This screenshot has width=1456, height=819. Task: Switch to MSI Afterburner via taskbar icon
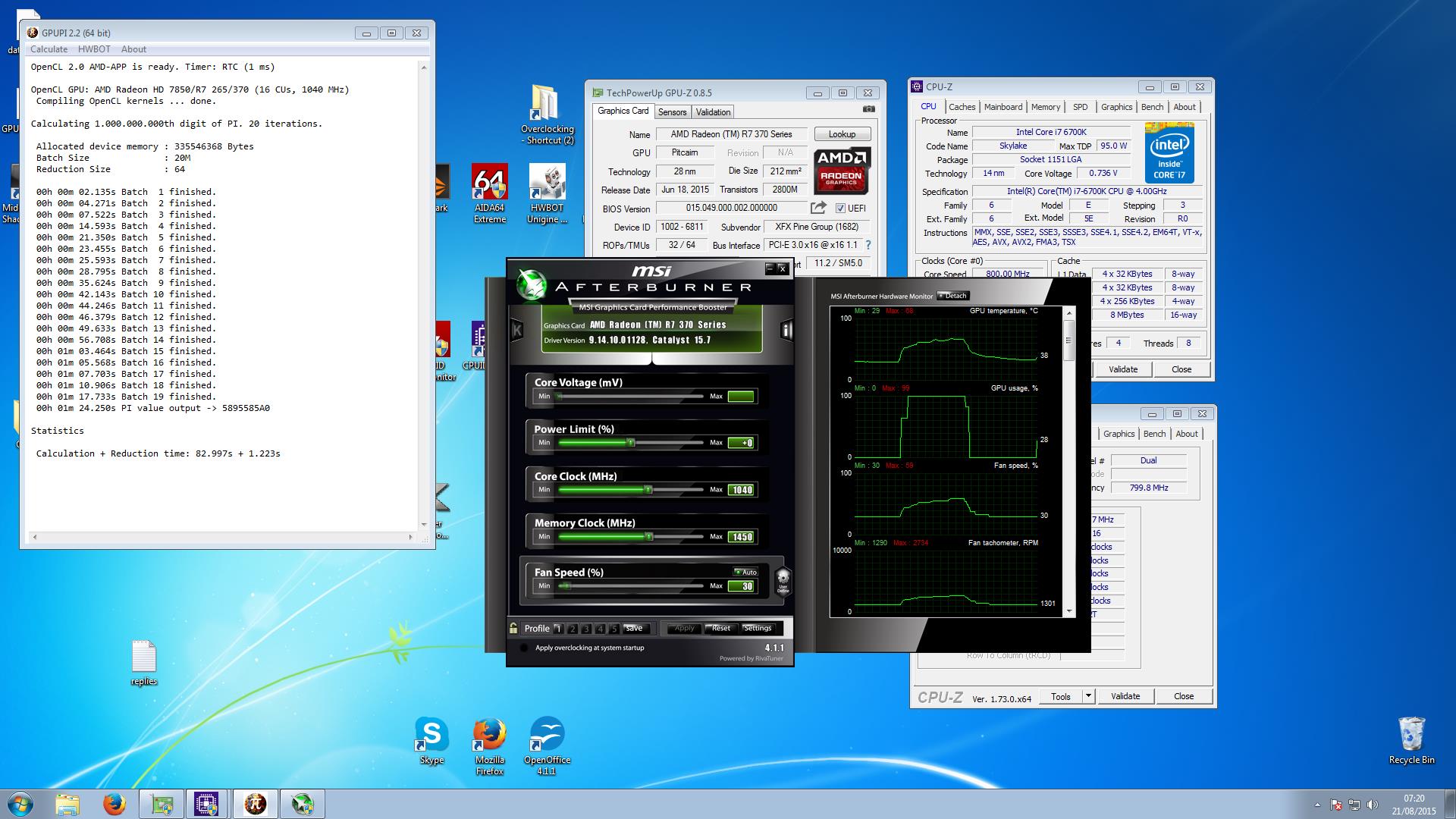pos(303,804)
